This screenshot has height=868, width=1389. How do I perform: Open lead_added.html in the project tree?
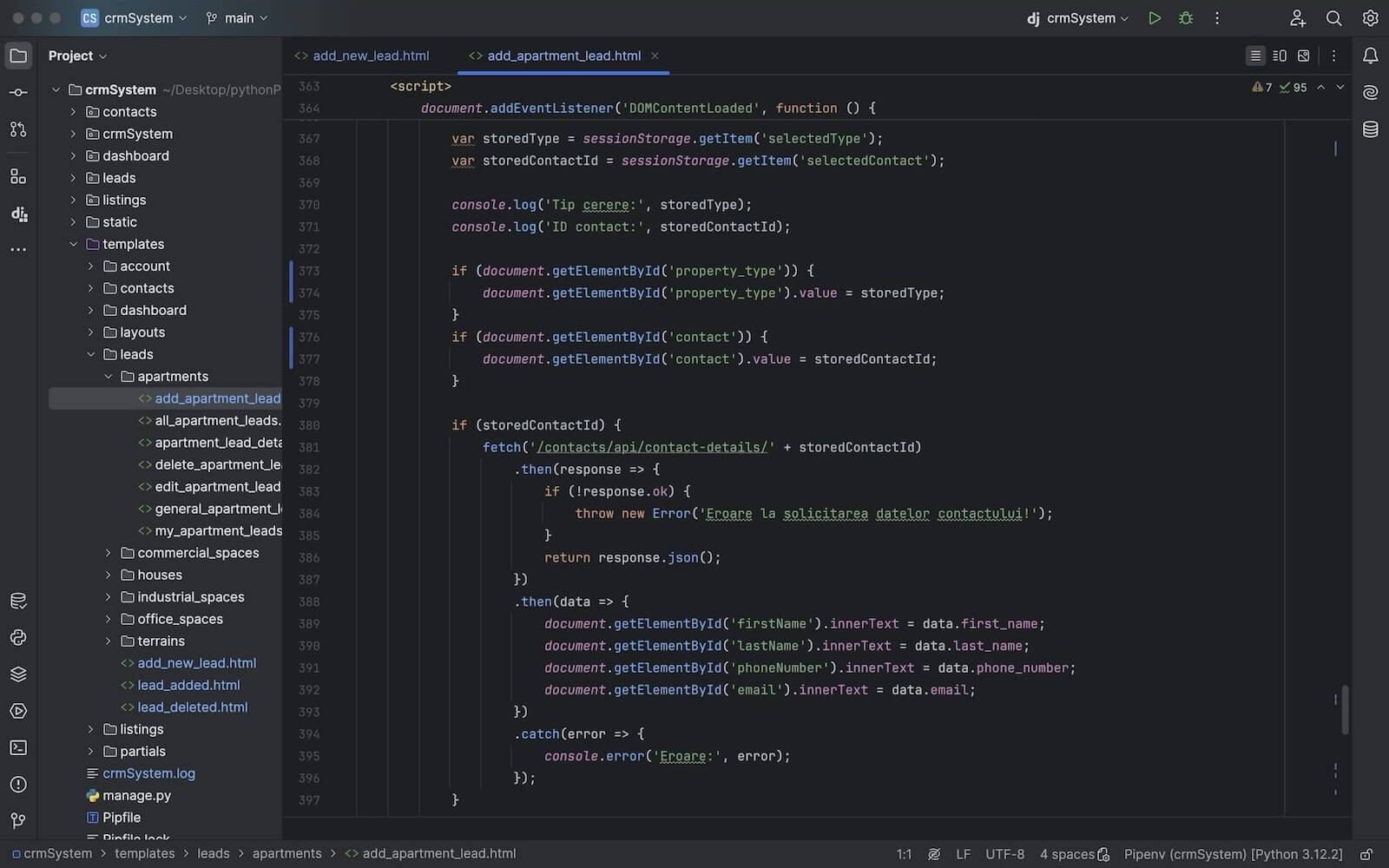pos(188,685)
